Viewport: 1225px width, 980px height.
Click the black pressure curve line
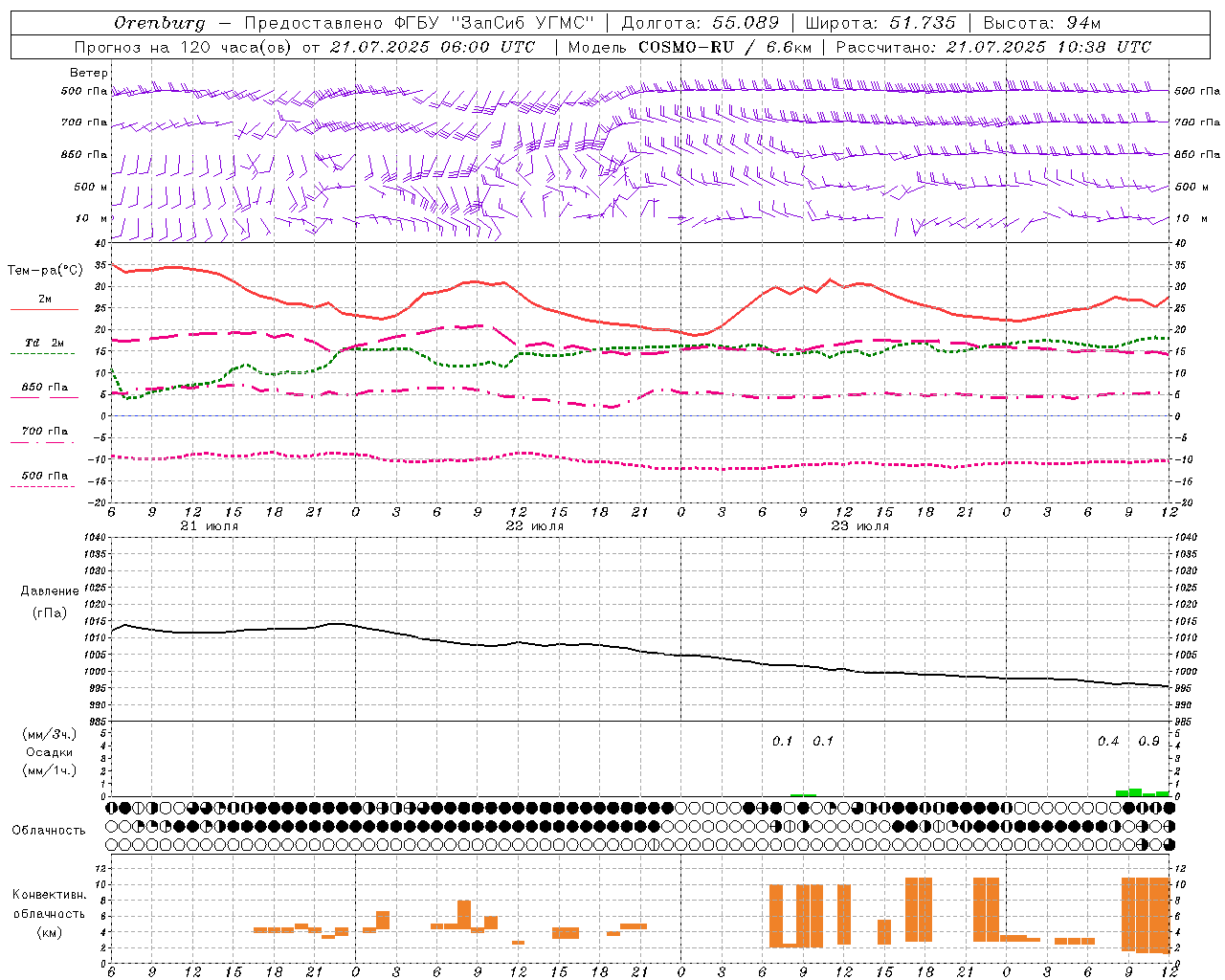coord(641,649)
